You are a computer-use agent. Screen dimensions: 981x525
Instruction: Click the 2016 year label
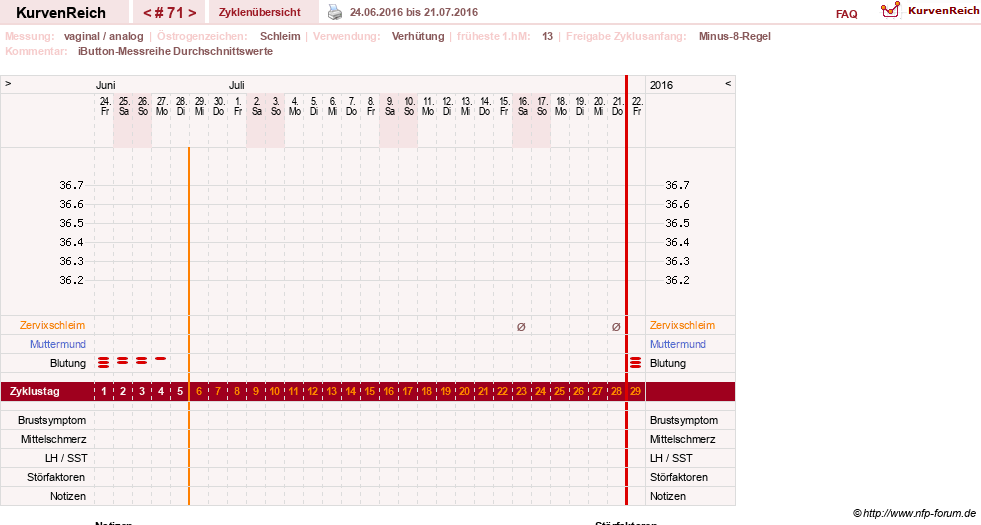(x=661, y=85)
